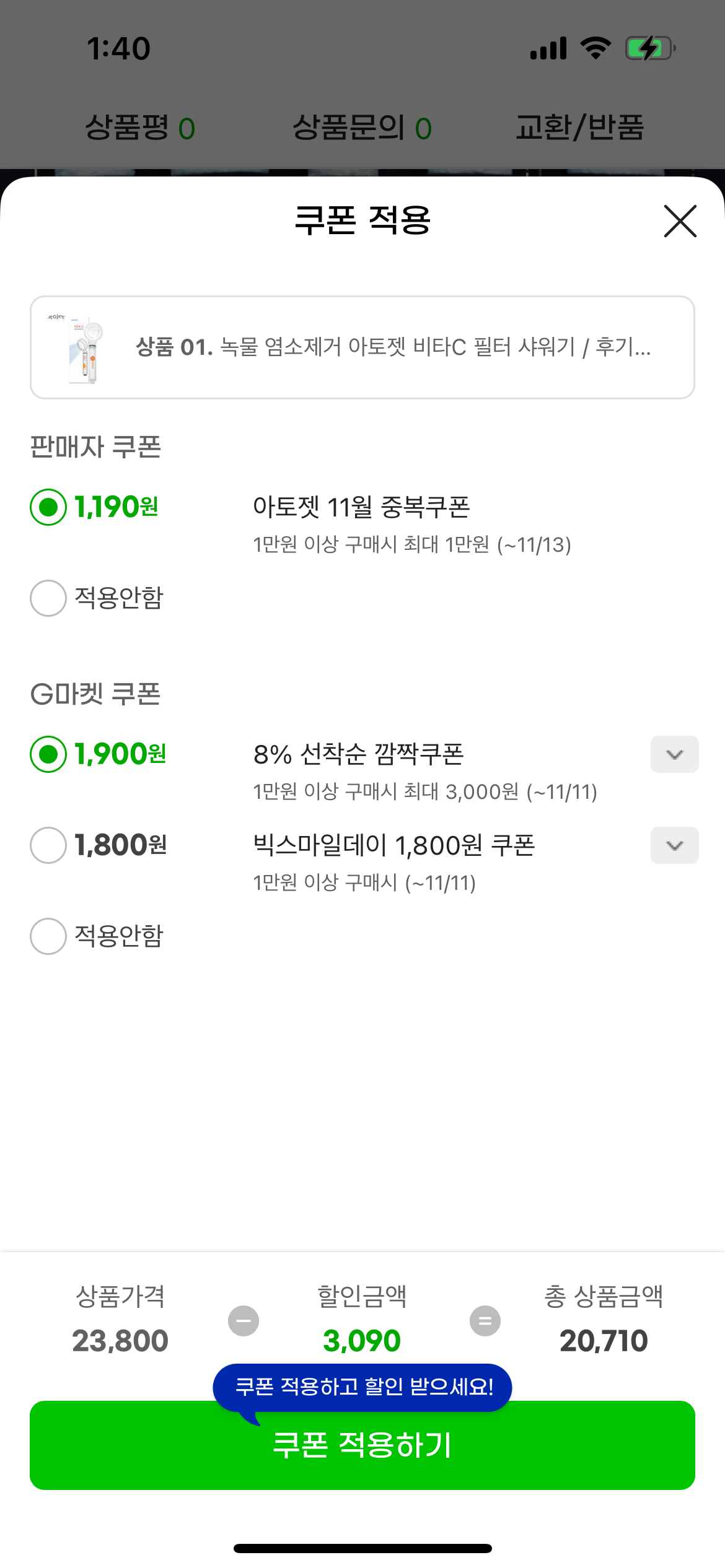
Task: Tap the product thumbnail image
Action: [x=85, y=348]
